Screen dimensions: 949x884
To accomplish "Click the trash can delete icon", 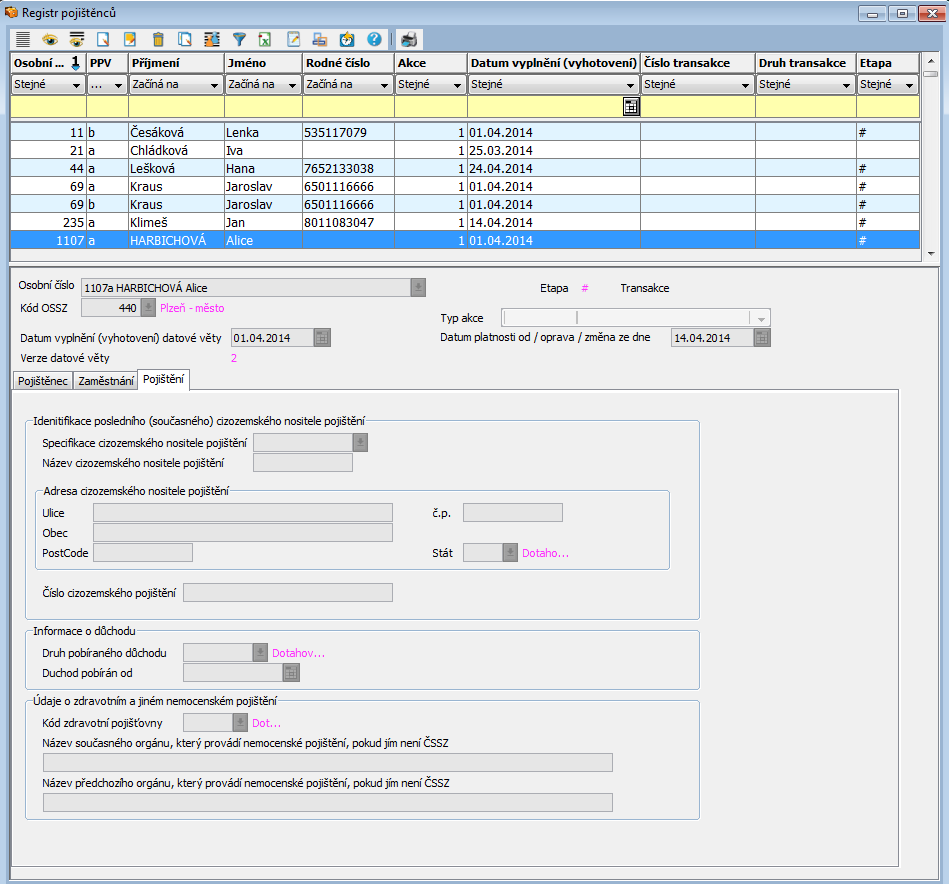I will pos(158,40).
